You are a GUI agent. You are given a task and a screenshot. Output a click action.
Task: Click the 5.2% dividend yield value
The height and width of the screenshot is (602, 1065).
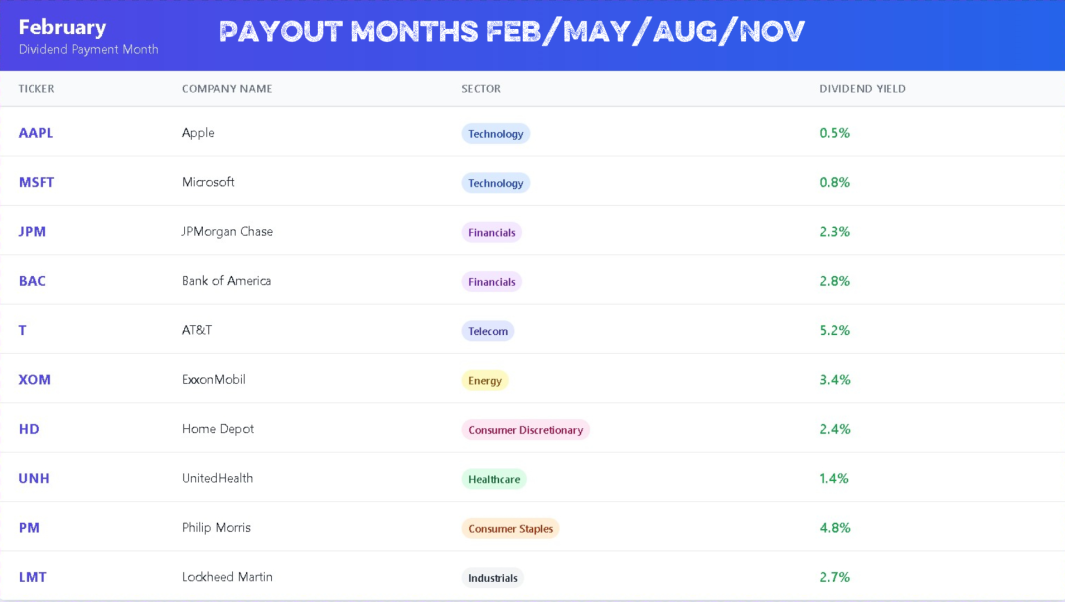click(835, 330)
